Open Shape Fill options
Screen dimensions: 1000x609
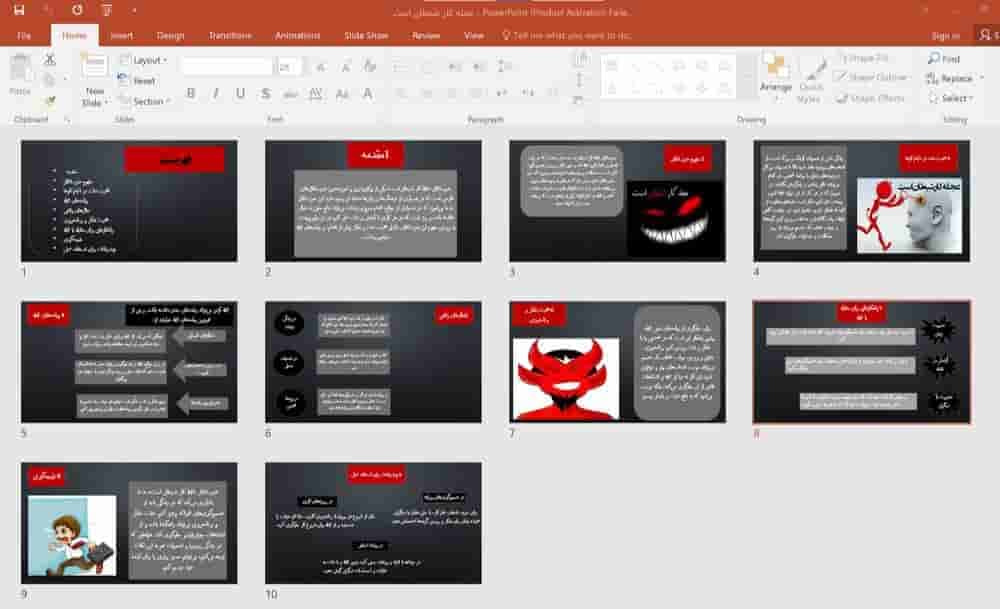[866, 58]
